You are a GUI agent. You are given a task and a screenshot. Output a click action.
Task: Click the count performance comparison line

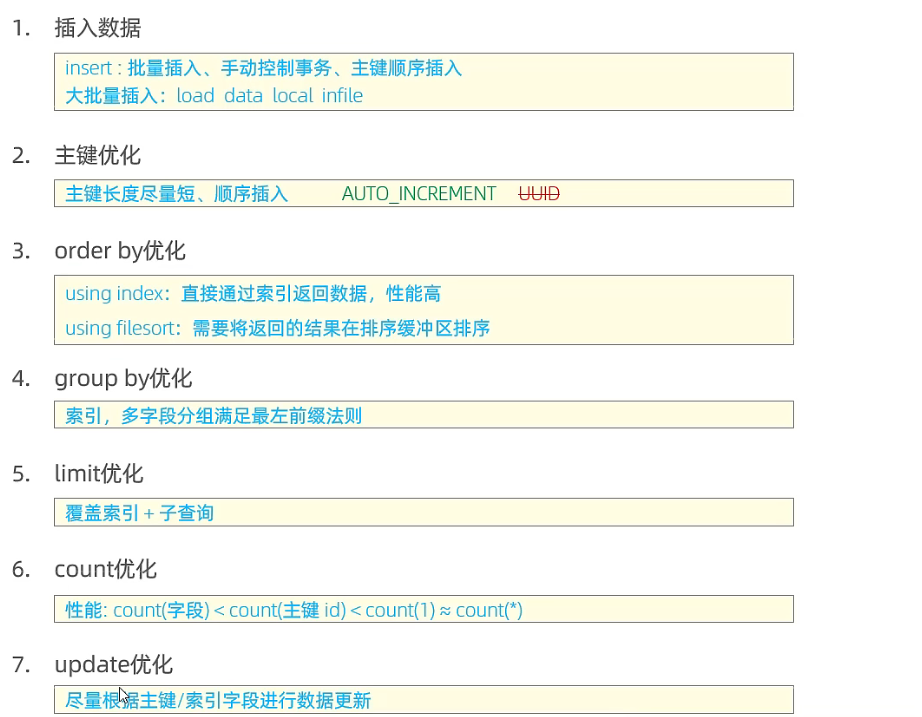point(294,610)
